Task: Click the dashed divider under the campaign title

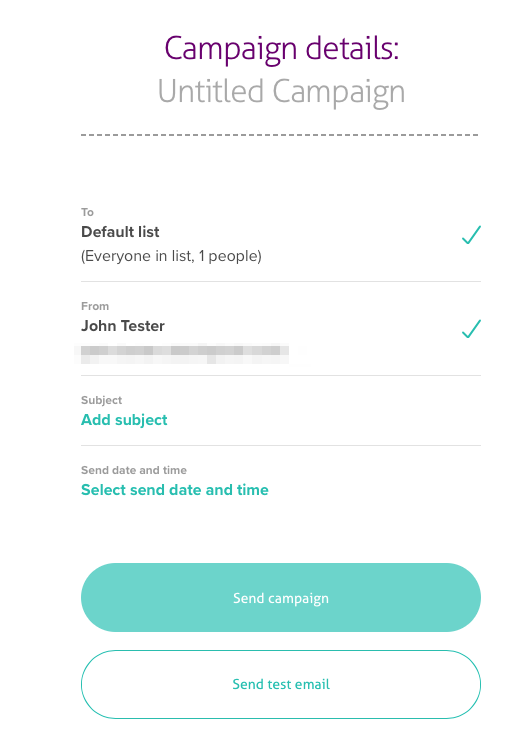Action: coord(280,135)
